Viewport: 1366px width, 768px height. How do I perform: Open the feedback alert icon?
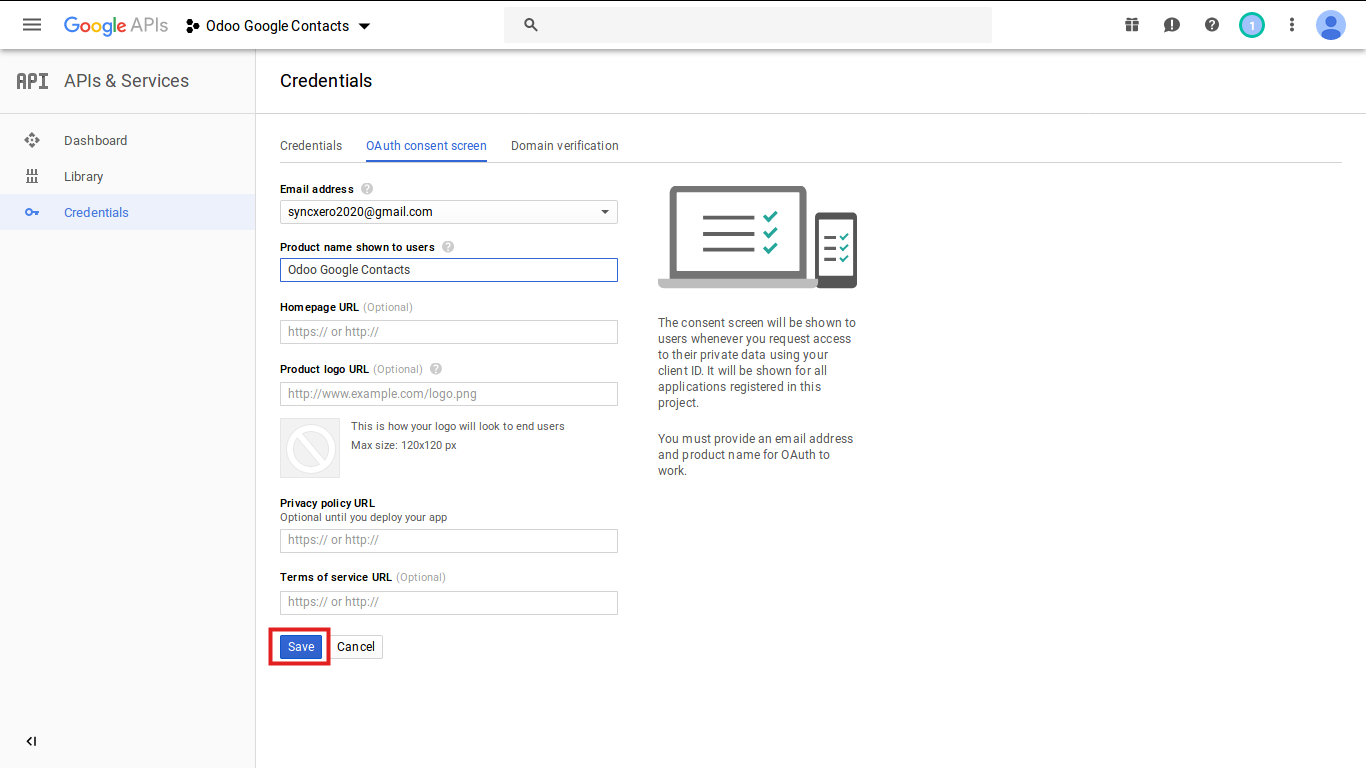point(1172,25)
